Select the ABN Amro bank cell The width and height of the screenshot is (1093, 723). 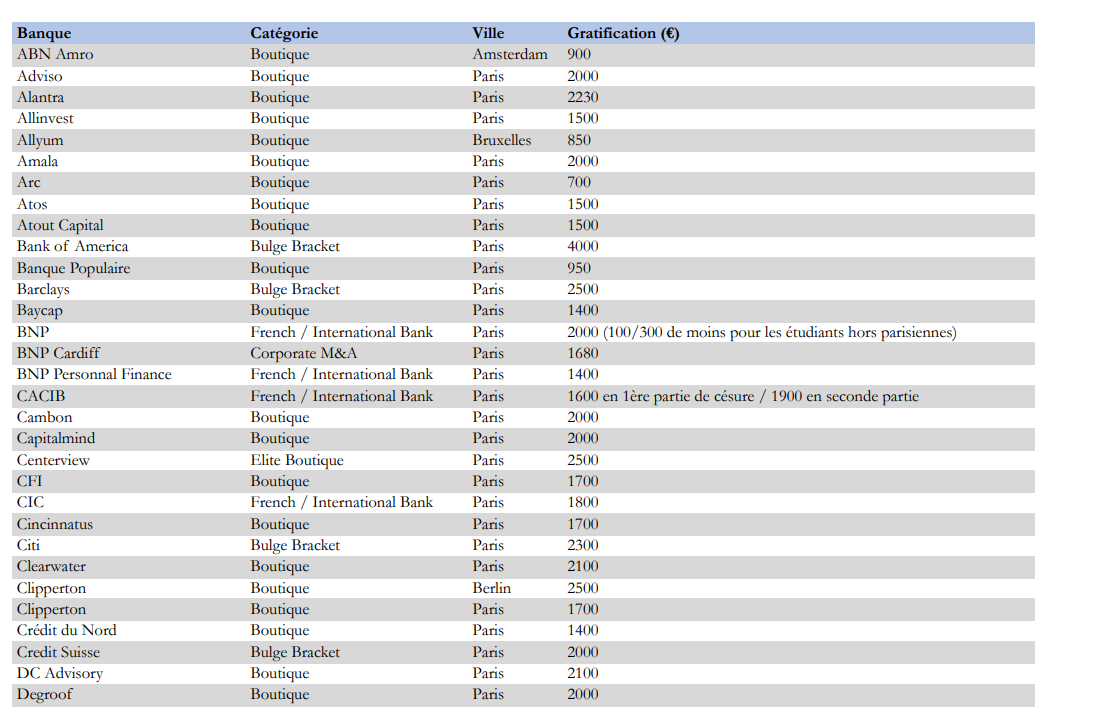[x=55, y=54]
